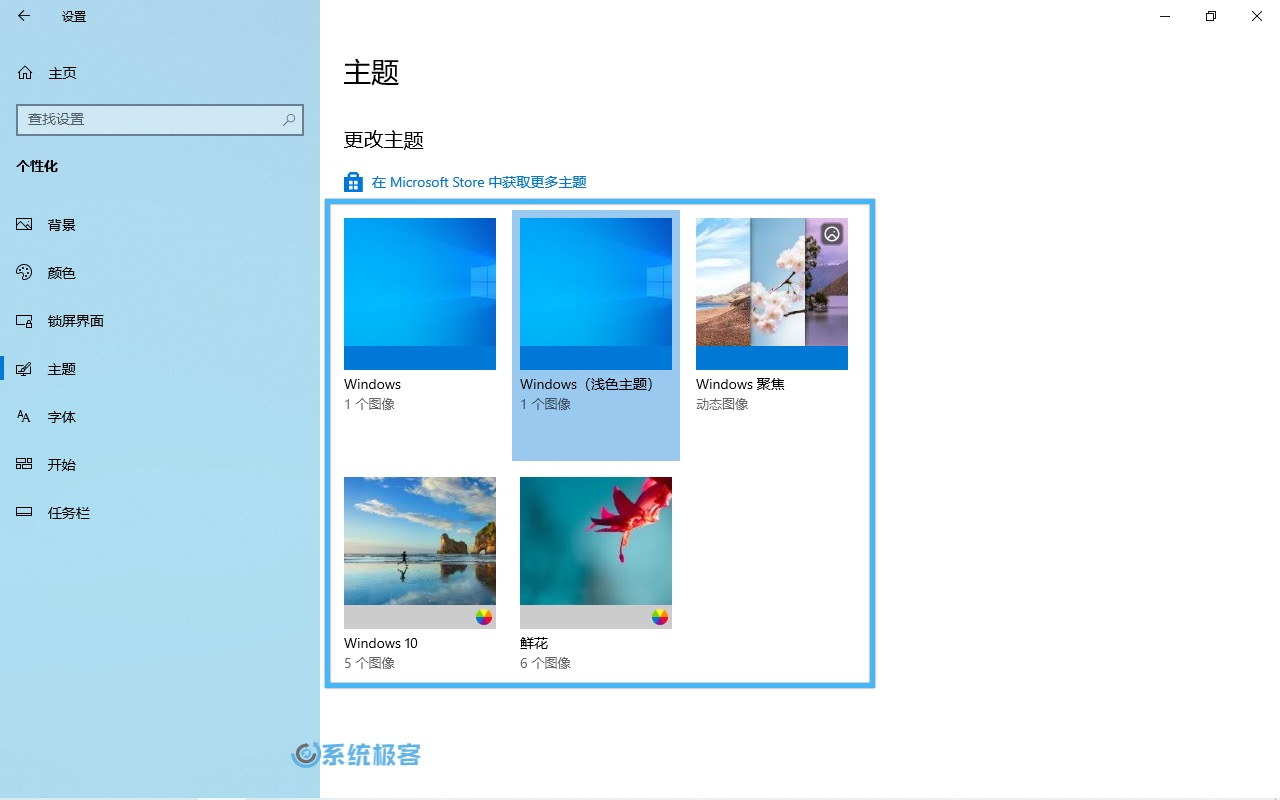Go to 主页 settings home

point(160,73)
